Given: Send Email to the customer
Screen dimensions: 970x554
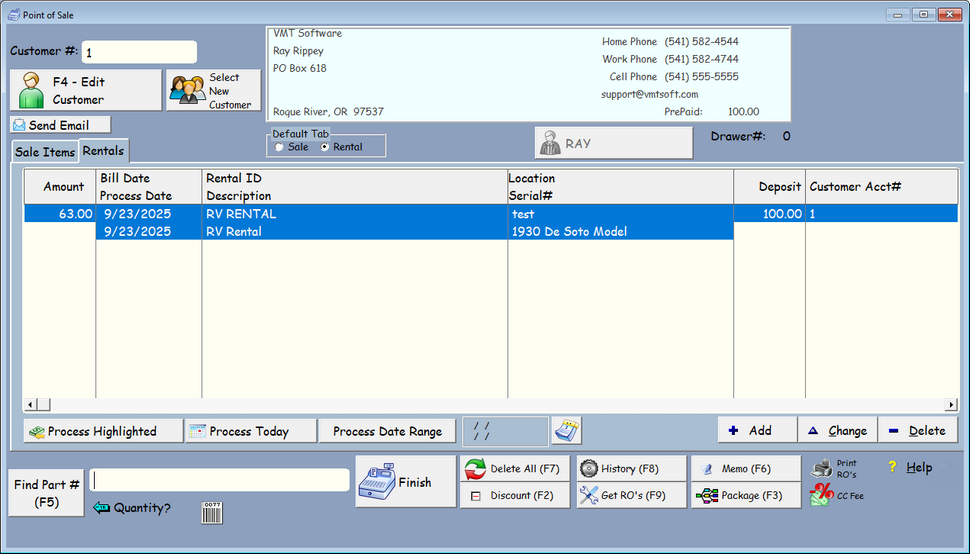Looking at the screenshot, I should click(x=61, y=125).
